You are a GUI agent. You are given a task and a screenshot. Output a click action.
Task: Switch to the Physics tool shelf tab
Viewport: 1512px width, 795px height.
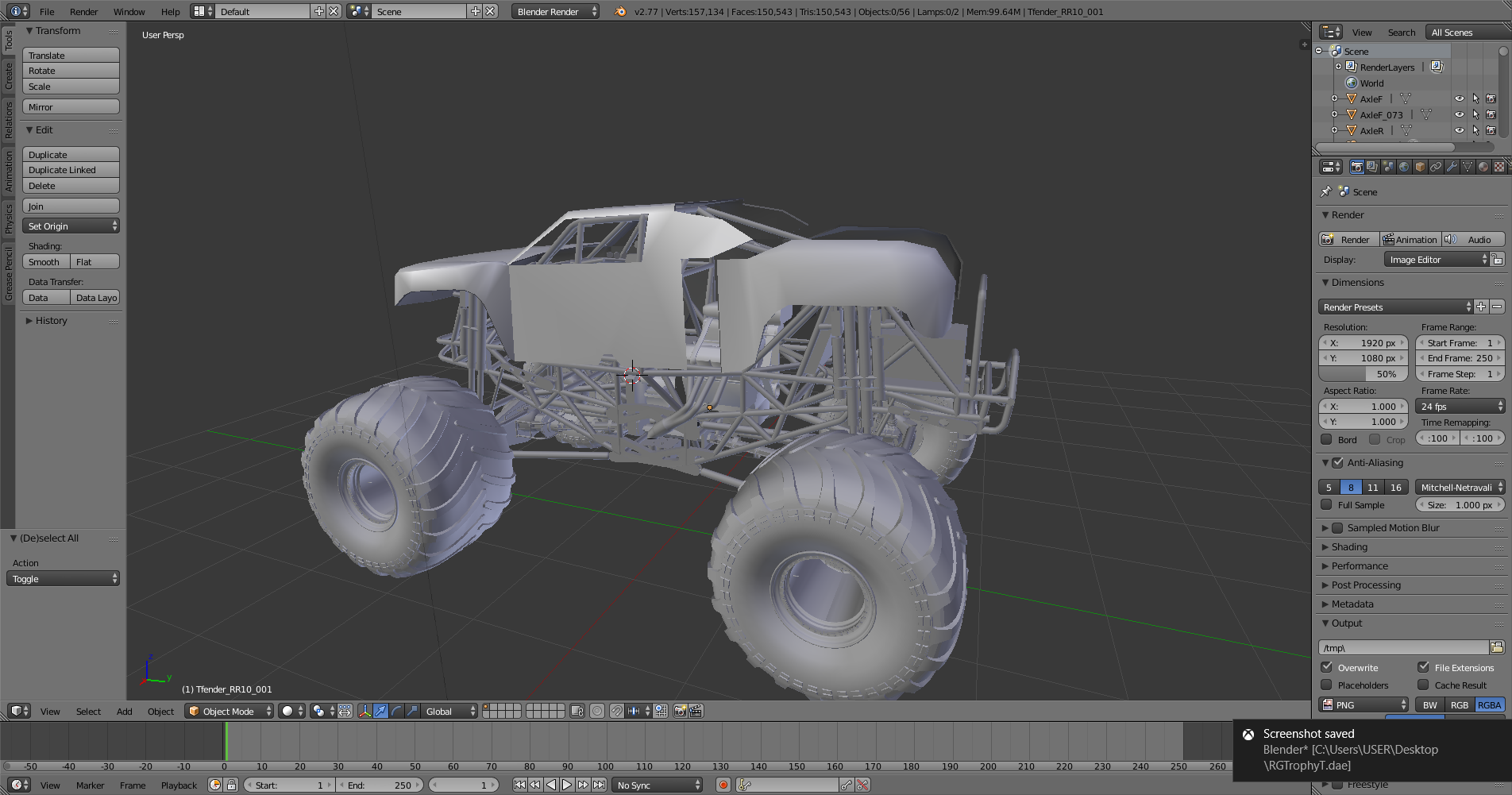[9, 218]
